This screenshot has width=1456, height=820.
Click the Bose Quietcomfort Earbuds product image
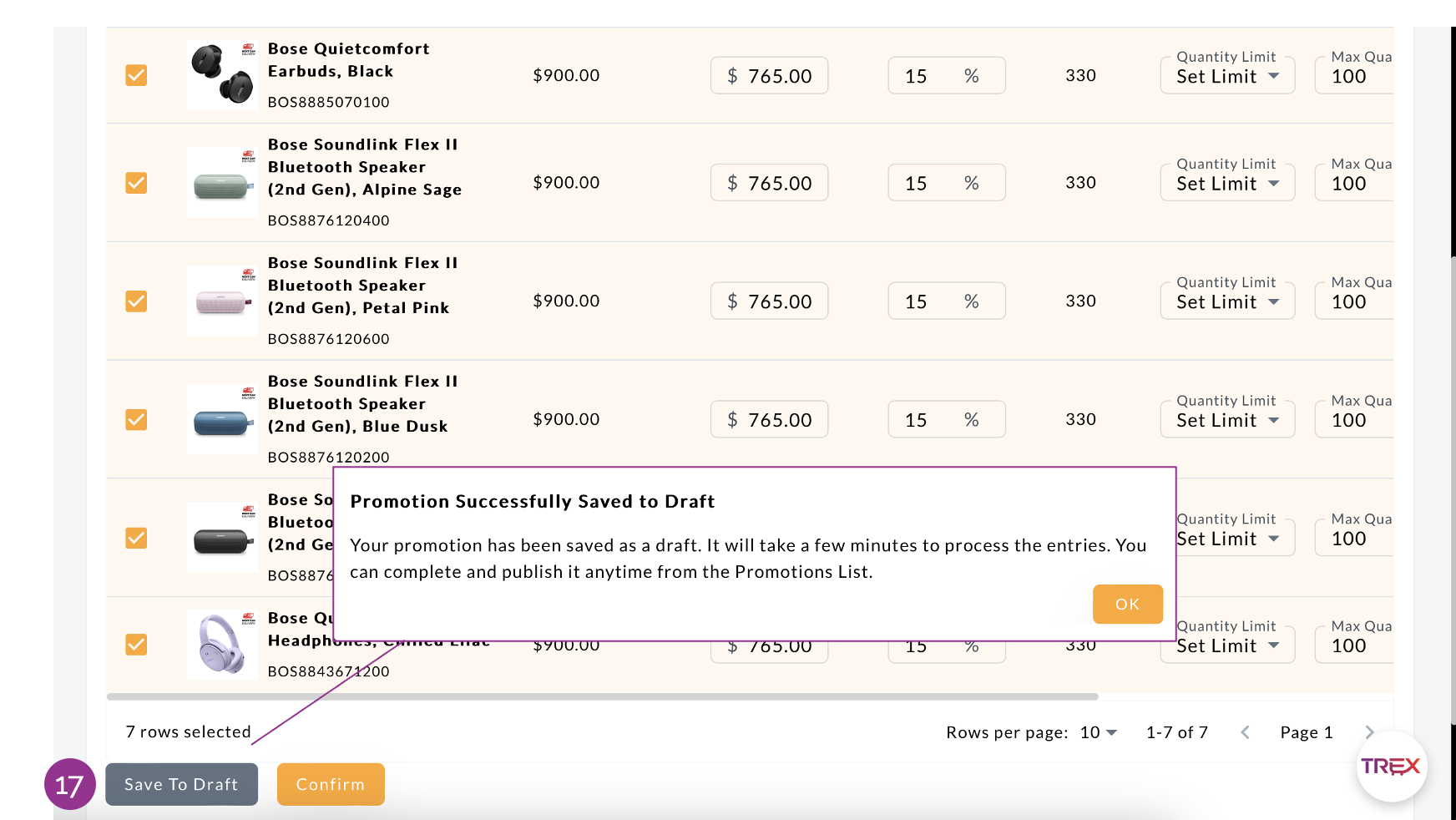point(222,75)
